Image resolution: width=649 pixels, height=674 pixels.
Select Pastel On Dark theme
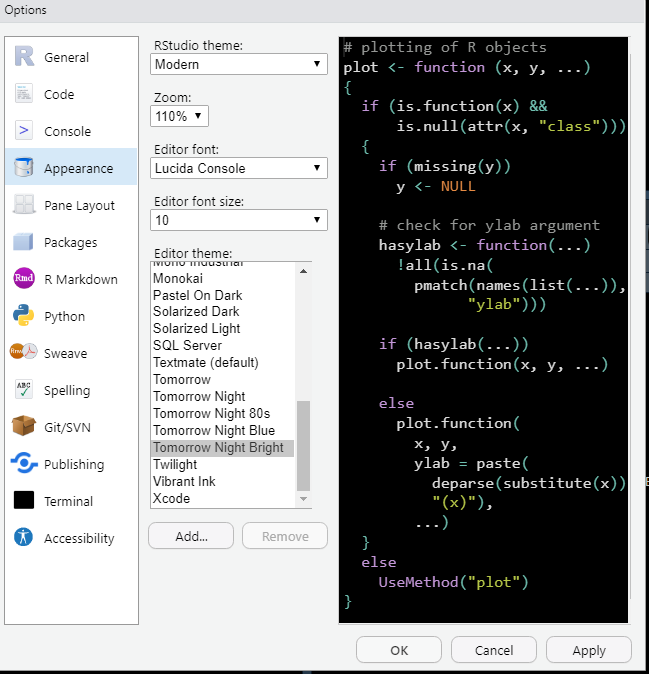click(223, 295)
